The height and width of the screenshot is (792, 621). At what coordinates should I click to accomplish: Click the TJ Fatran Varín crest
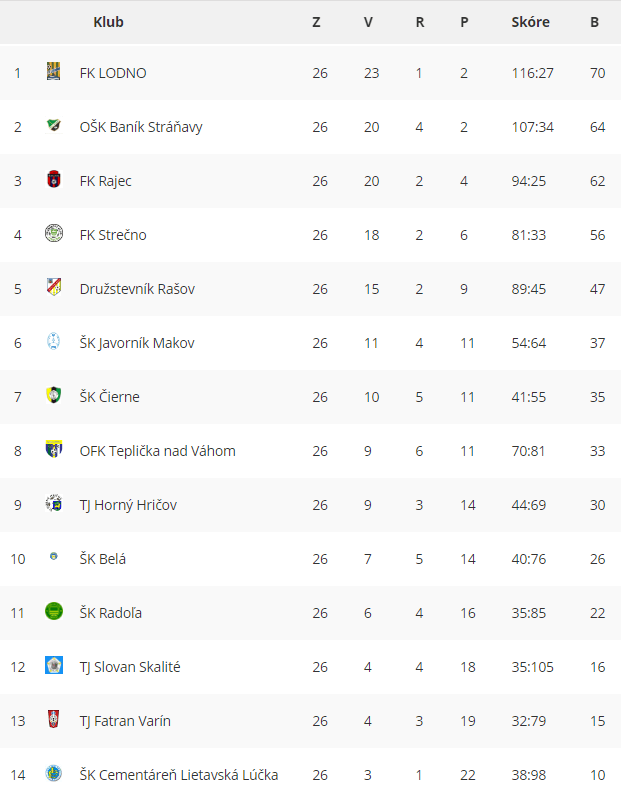pos(54,719)
